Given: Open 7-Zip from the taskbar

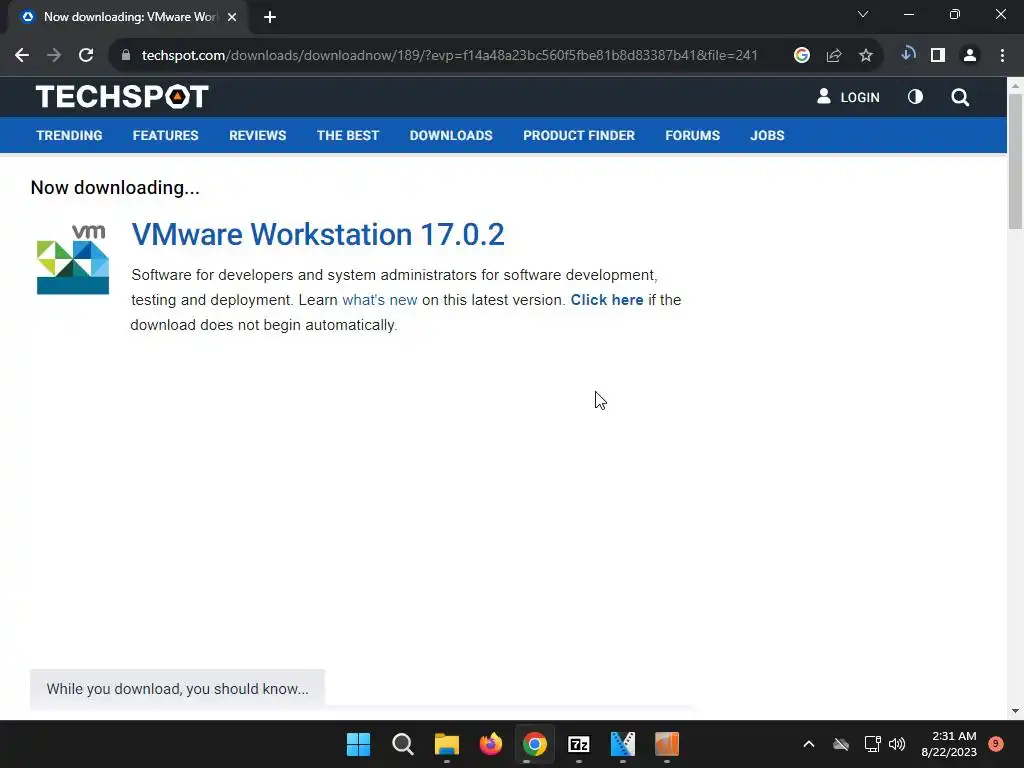Looking at the screenshot, I should [579, 744].
